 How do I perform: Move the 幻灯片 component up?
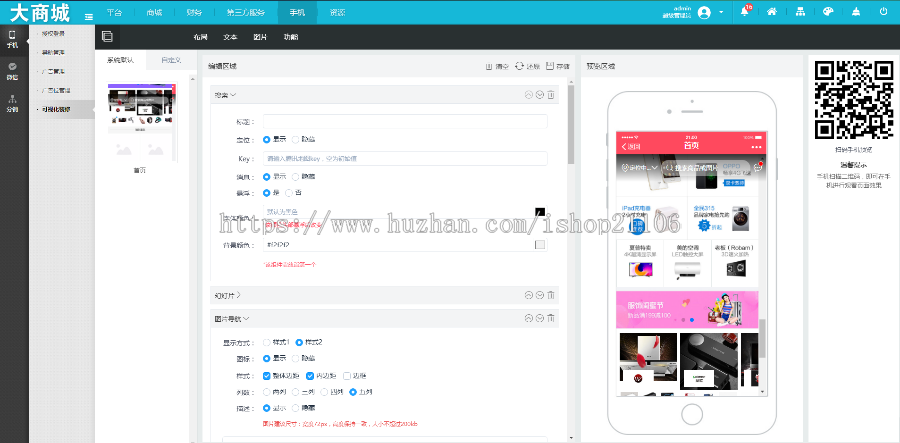(529, 295)
